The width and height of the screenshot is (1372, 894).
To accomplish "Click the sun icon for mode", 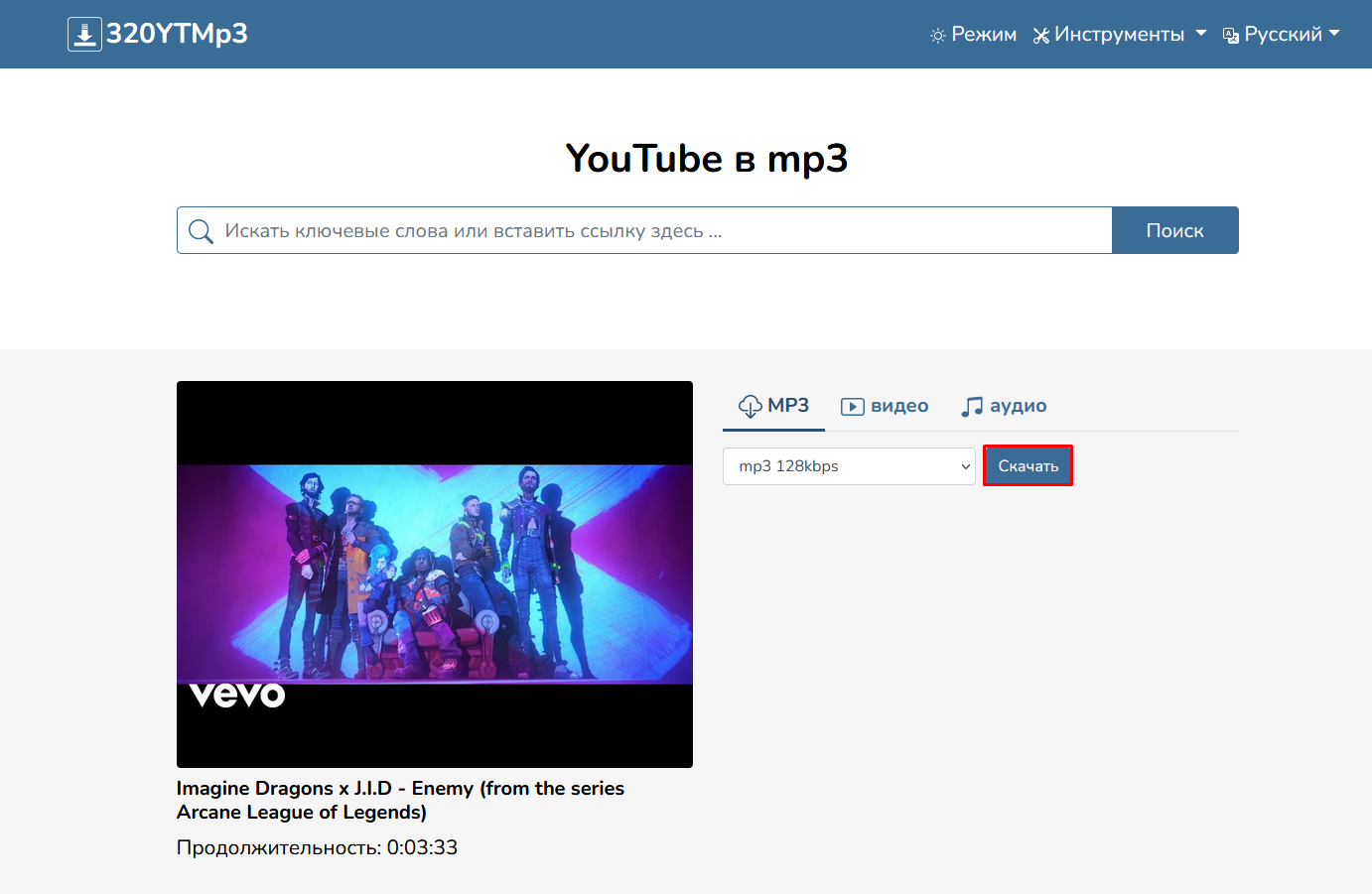I will [x=937, y=36].
